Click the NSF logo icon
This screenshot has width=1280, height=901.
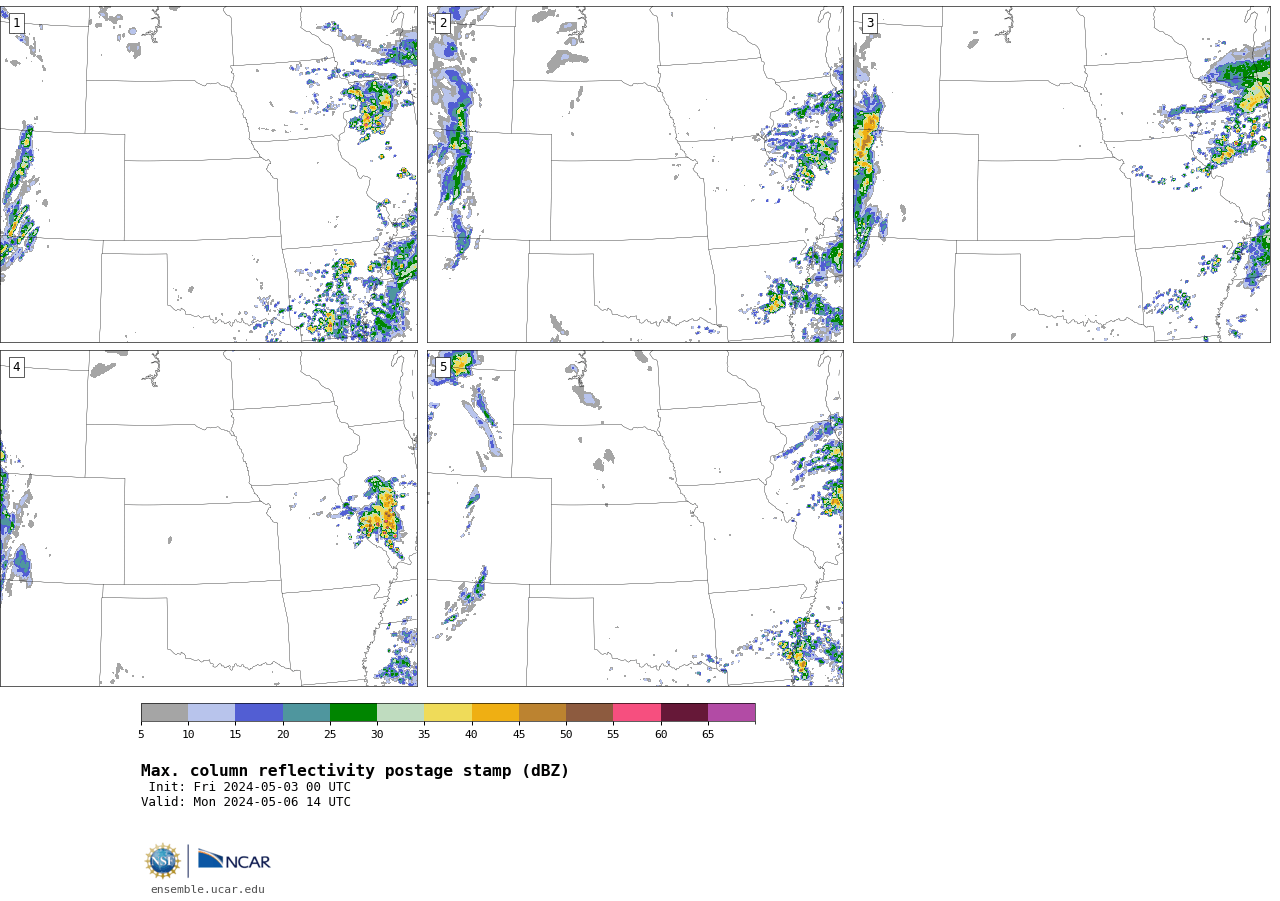click(x=163, y=861)
